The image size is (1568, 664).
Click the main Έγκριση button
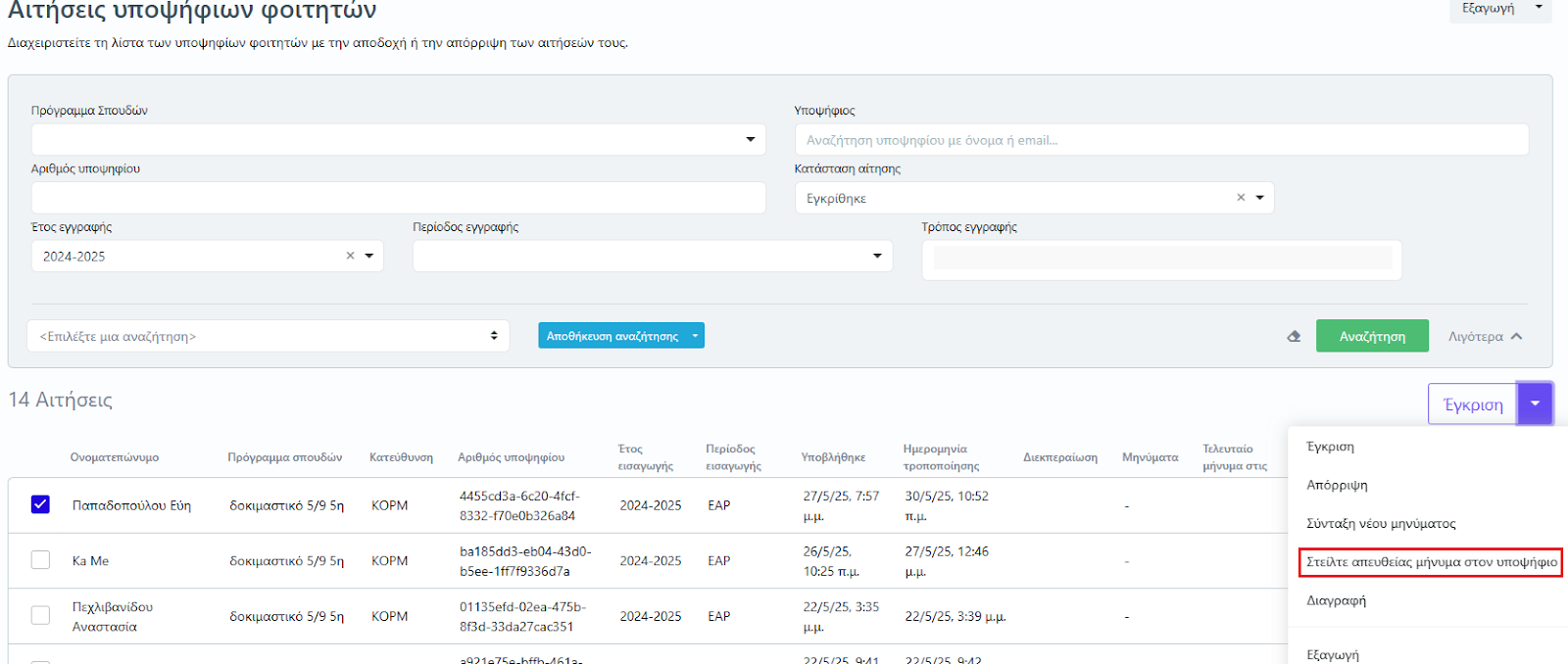(x=1473, y=403)
